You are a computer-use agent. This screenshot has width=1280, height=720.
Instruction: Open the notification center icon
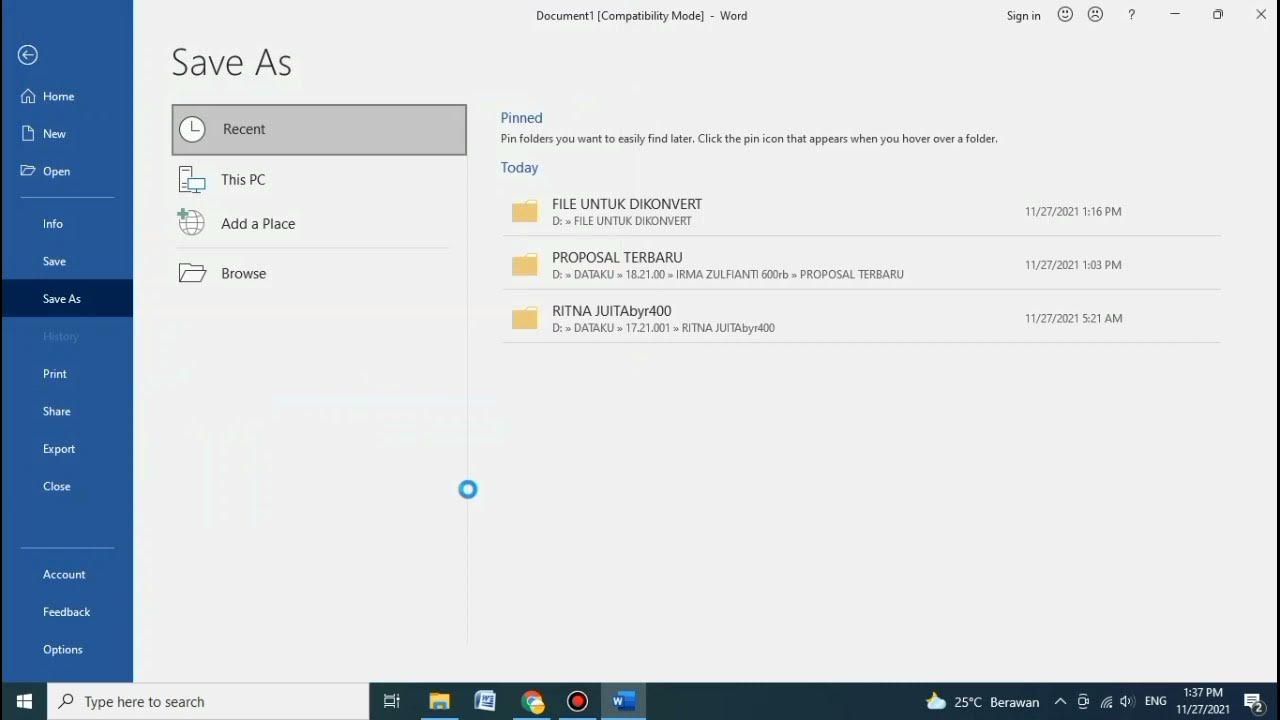pos(1254,702)
